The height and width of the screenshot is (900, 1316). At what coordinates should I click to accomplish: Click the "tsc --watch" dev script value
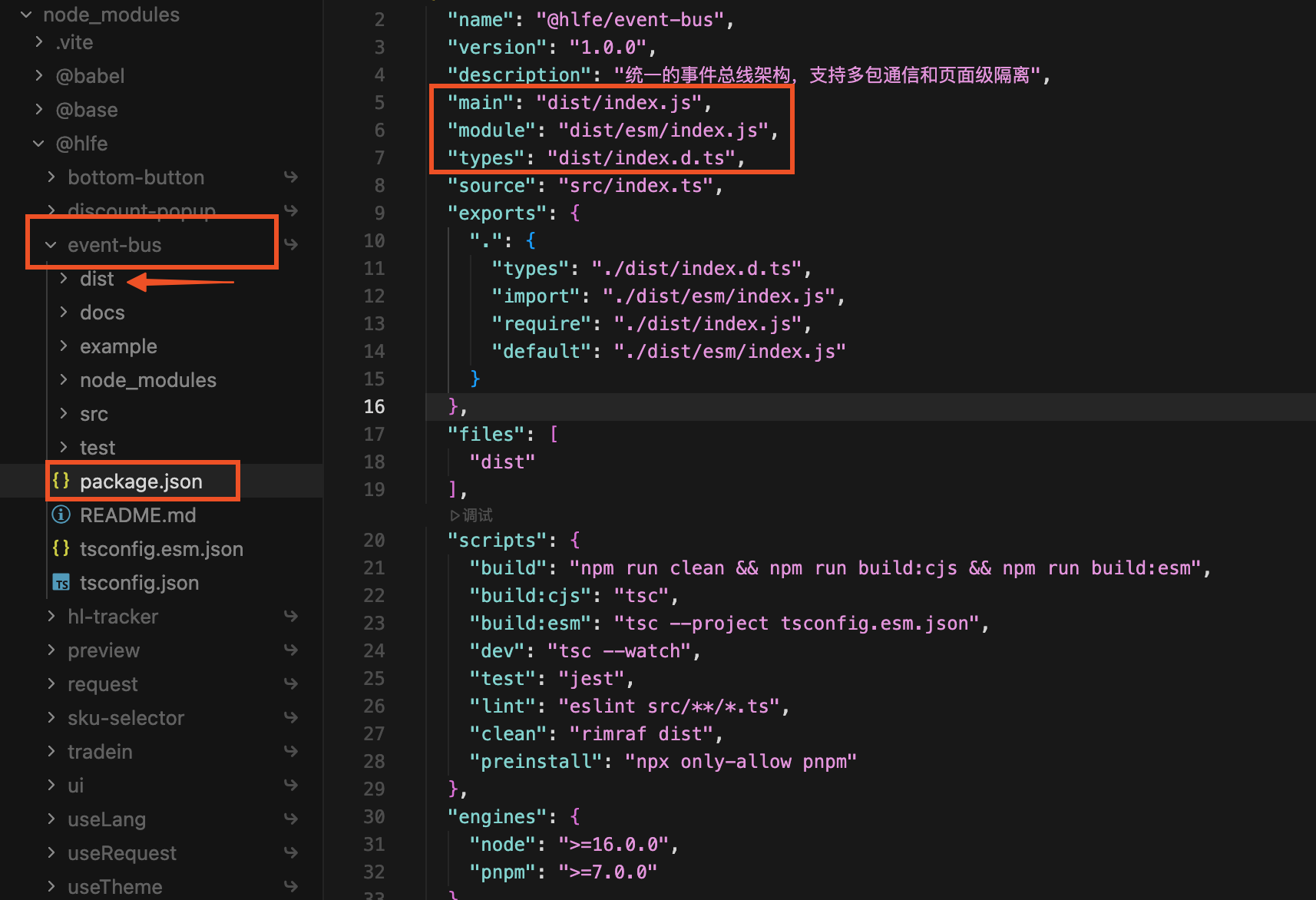pos(619,650)
